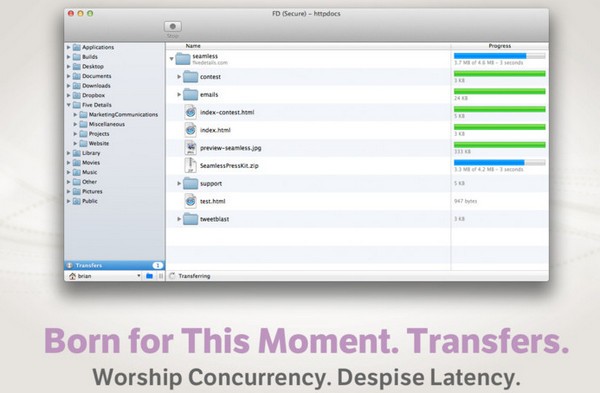Image resolution: width=600 pixels, height=393 pixels.
Task: Click the column view icon beside brian
Action: click(x=161, y=276)
